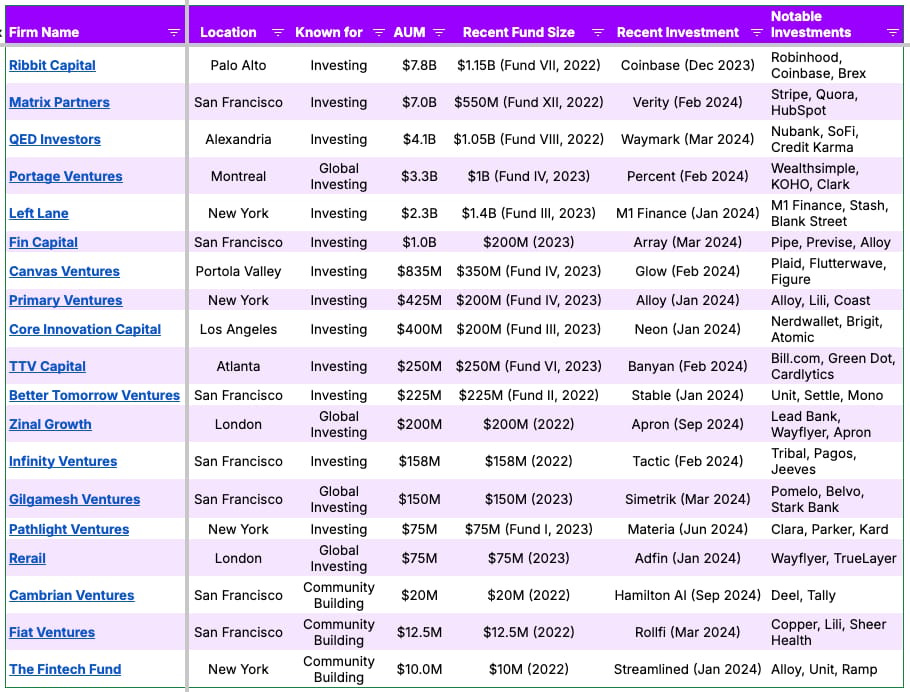Follow the Canvas Ventures link
This screenshot has height=692, width=910.
tap(64, 272)
